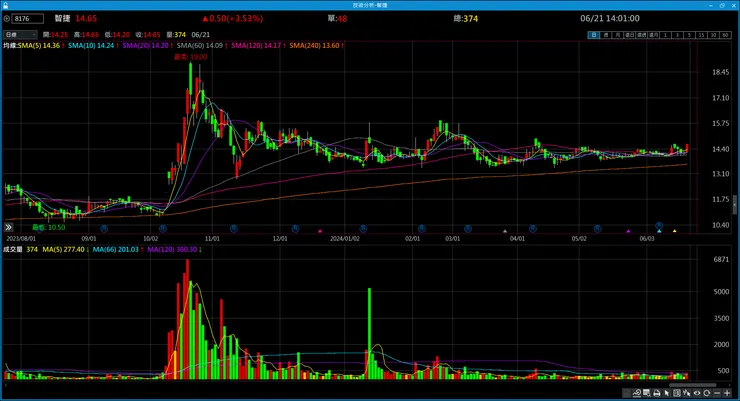Select the 還日 adjusted daily timeframe button
This screenshot has width=740, height=401.
629,35
